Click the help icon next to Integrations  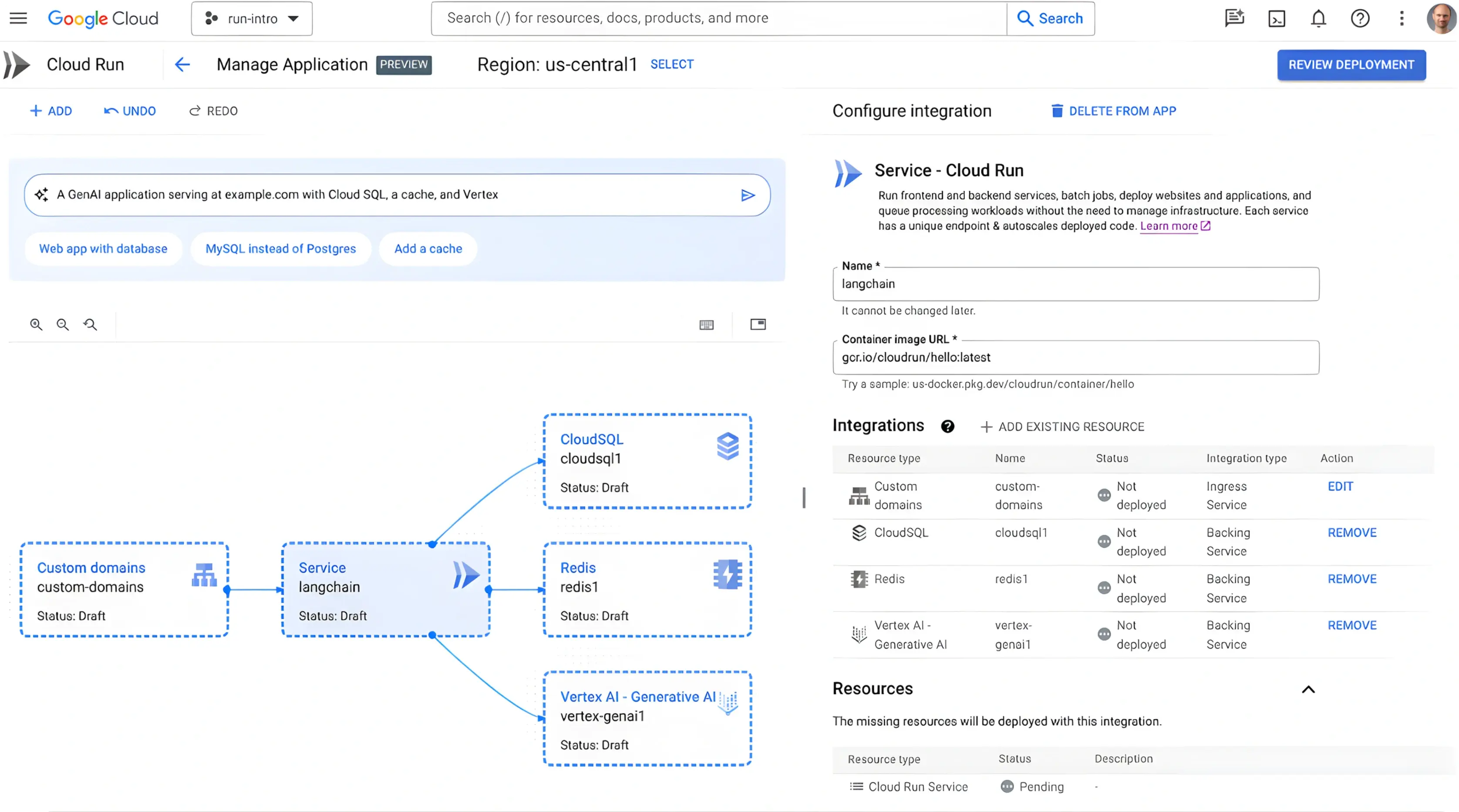(x=947, y=426)
